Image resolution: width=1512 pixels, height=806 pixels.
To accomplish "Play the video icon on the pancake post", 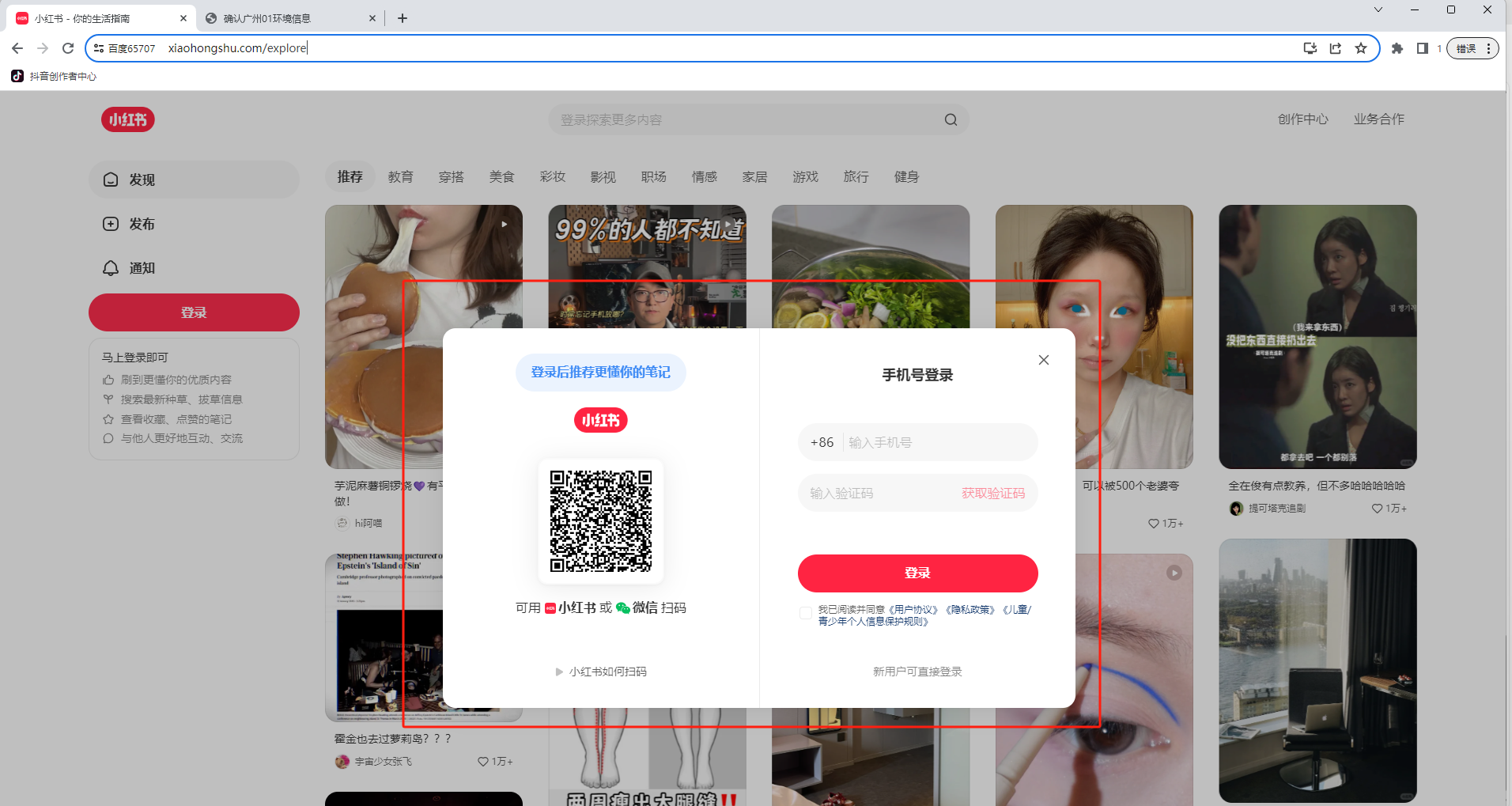I will click(x=505, y=225).
